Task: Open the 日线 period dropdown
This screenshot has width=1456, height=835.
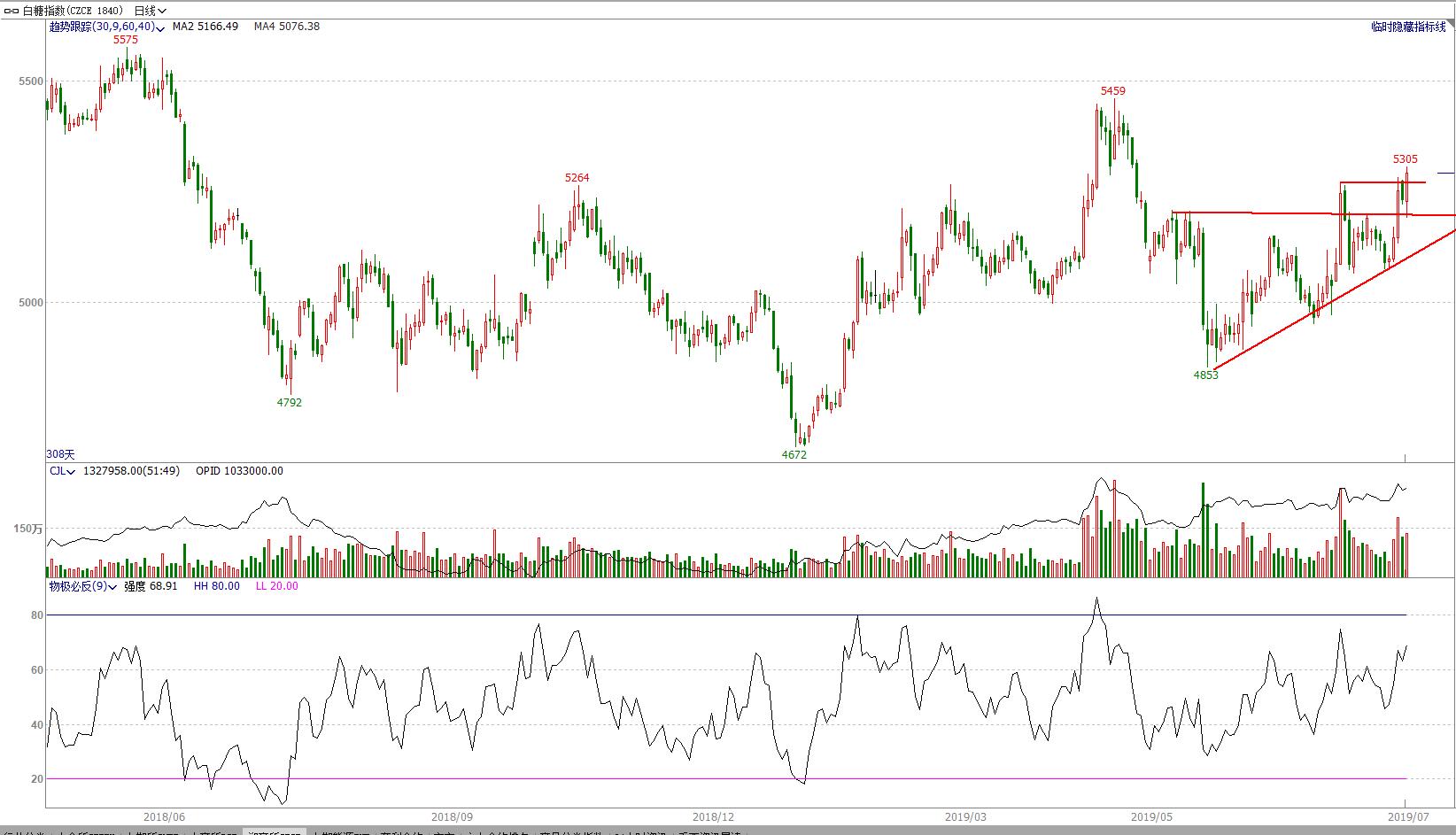Action: [x=150, y=11]
